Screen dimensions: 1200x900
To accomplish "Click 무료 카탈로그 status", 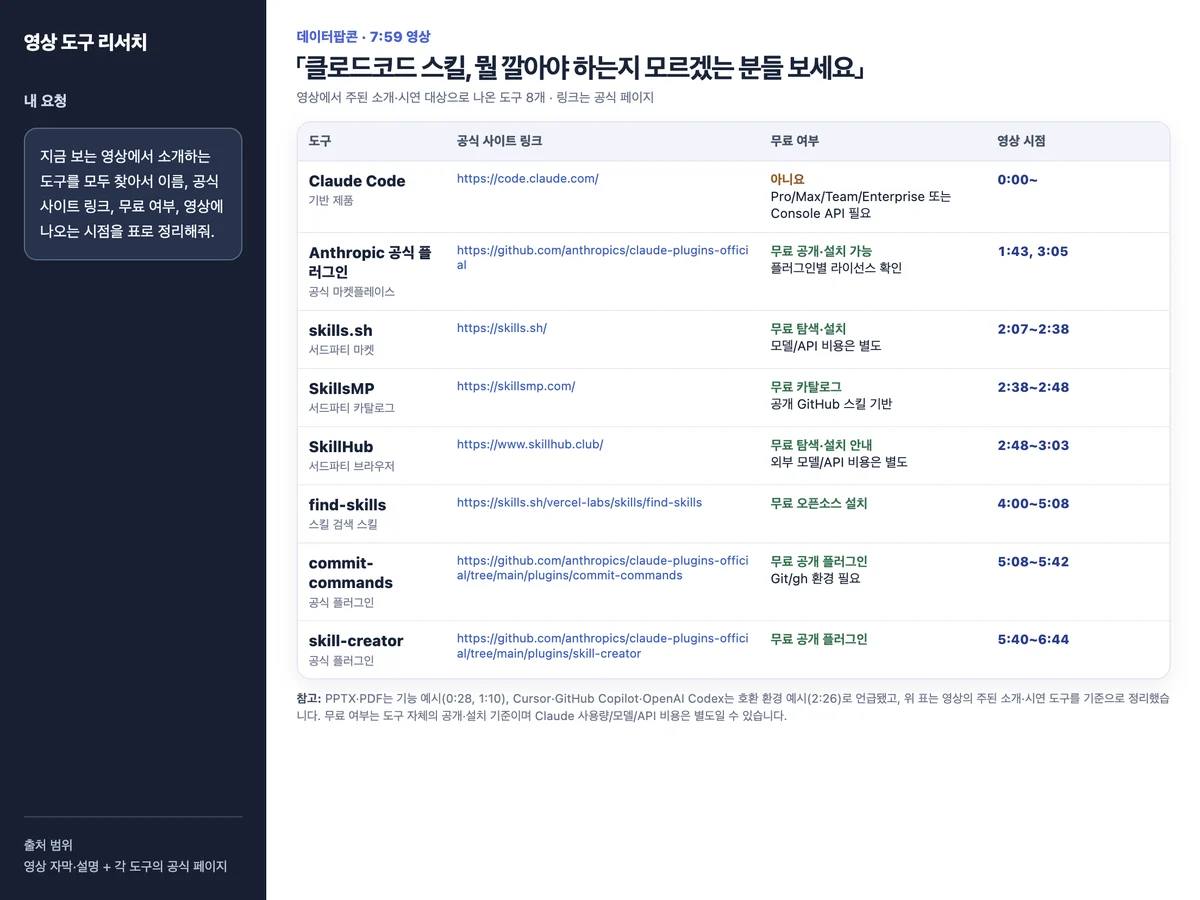I will click(806, 386).
